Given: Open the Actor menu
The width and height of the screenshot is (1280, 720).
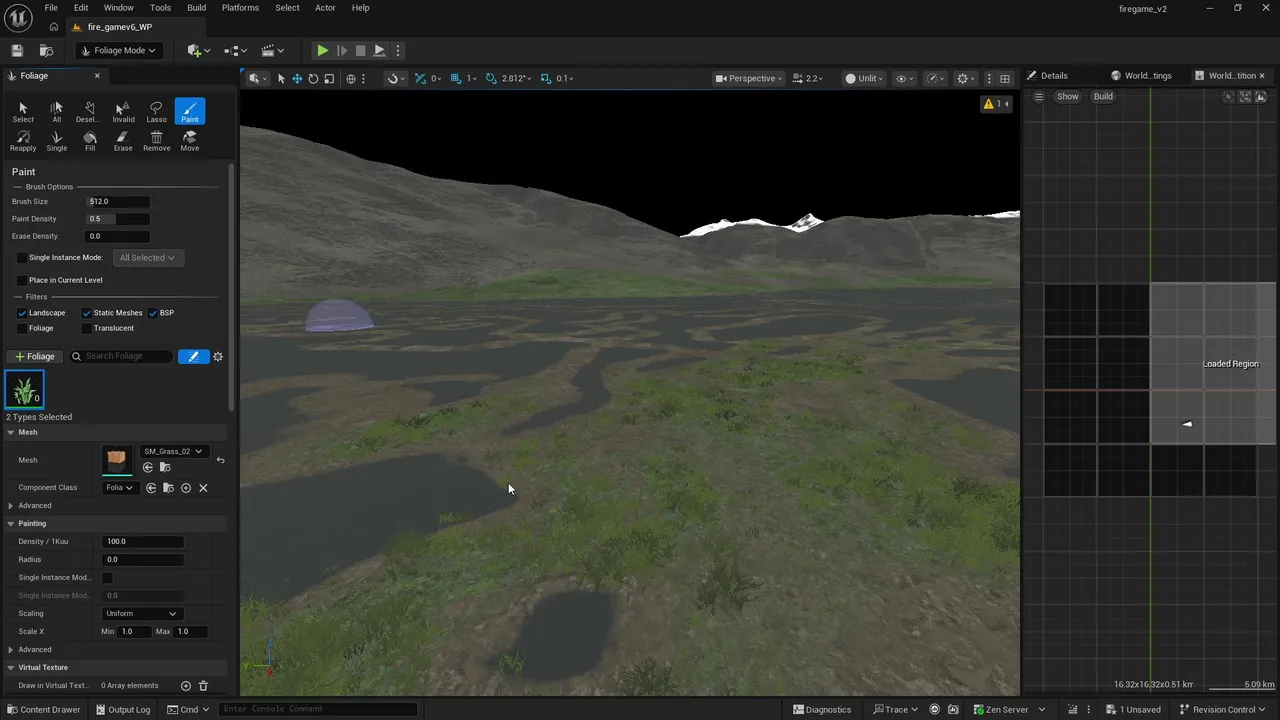Looking at the screenshot, I should (325, 8).
